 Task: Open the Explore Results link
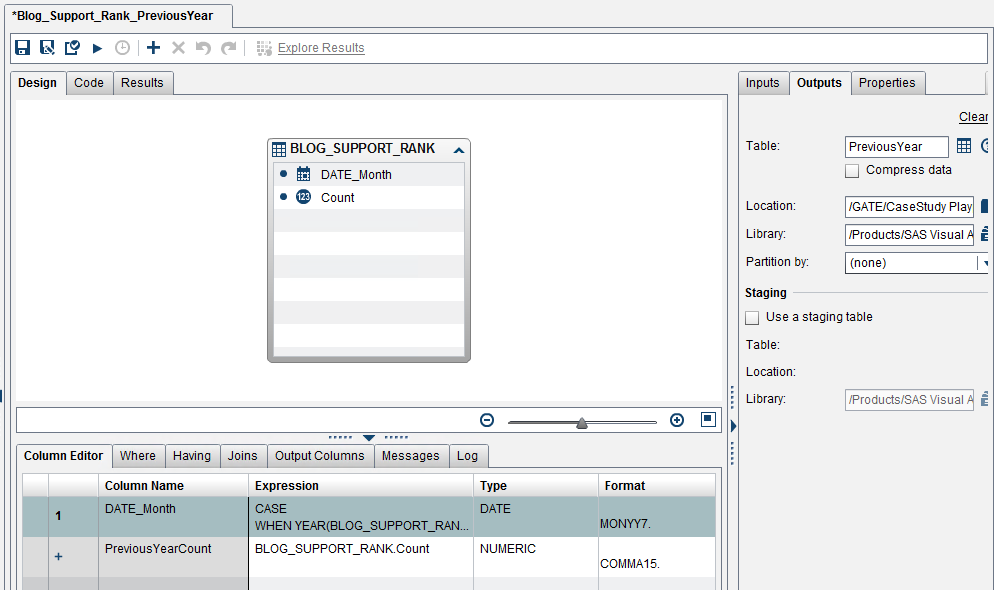click(321, 48)
